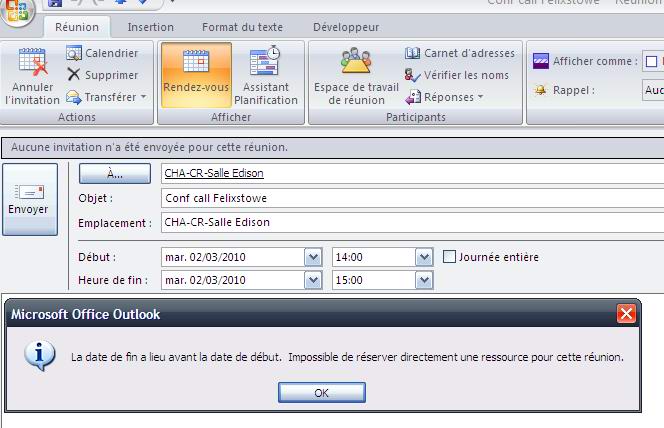Screen dimensions: 664x428
Task: Open the Début date dropdown
Action: pos(313,257)
